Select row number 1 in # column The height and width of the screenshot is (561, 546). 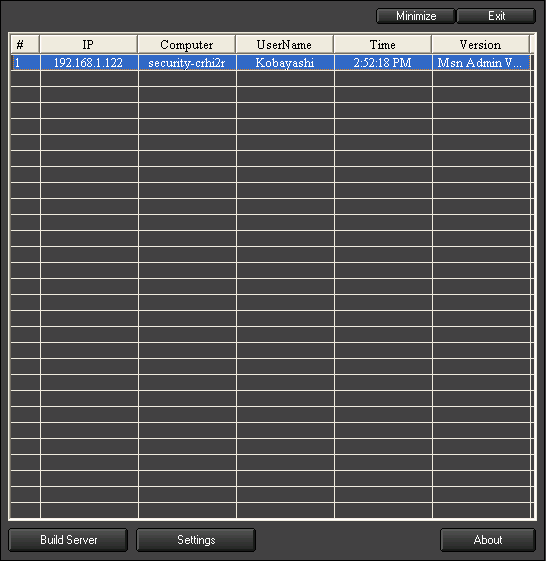[25, 63]
